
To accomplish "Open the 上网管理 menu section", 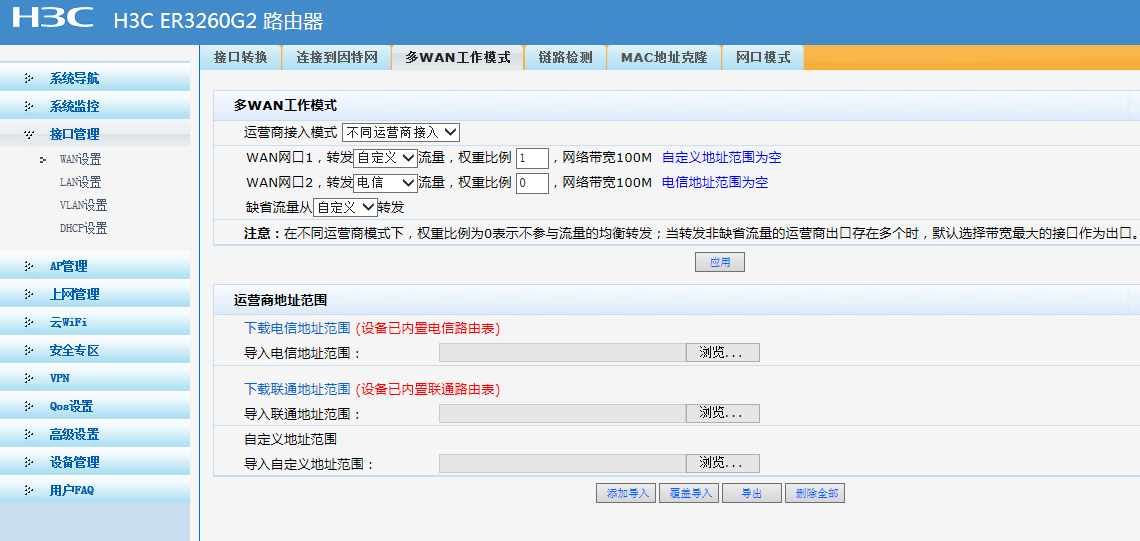I will click(x=95, y=294).
